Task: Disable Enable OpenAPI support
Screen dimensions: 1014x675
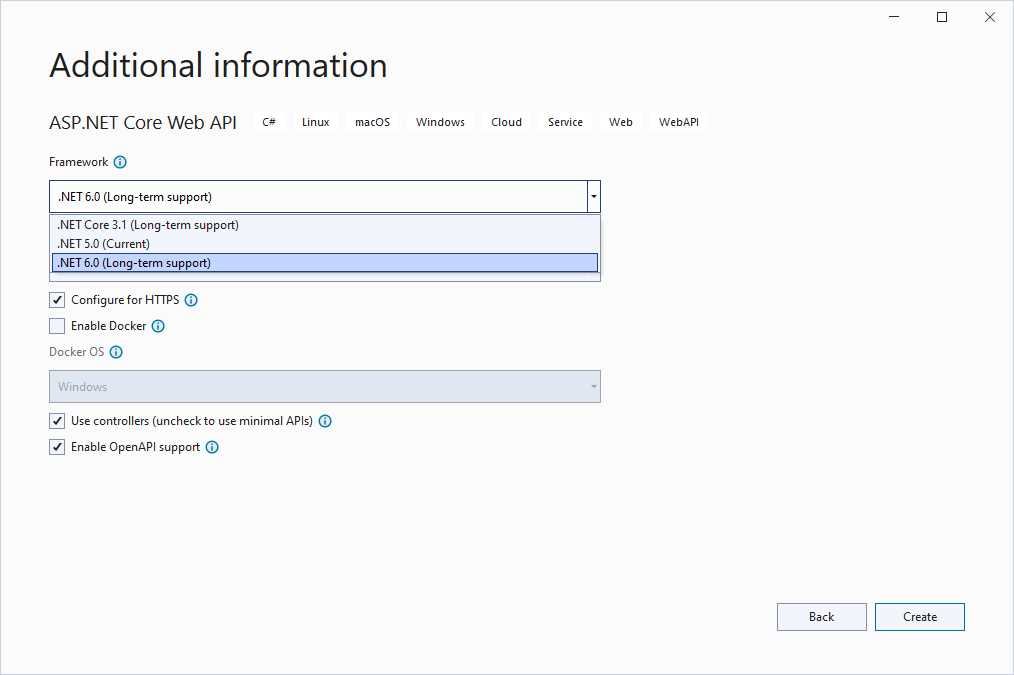Action: tap(57, 447)
